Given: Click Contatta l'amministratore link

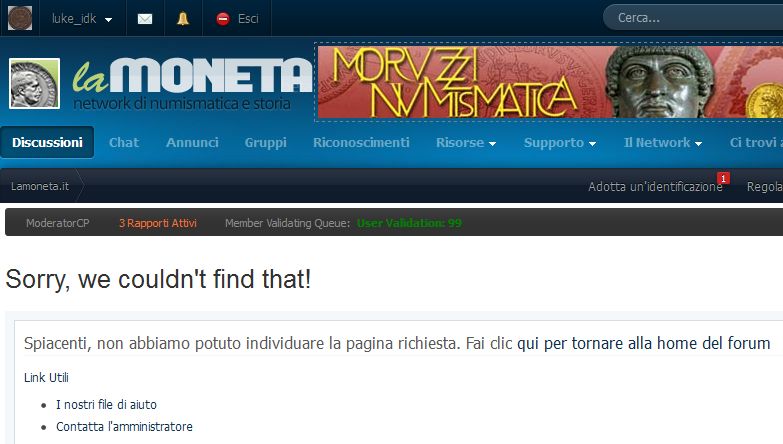Looking at the screenshot, I should (x=124, y=427).
